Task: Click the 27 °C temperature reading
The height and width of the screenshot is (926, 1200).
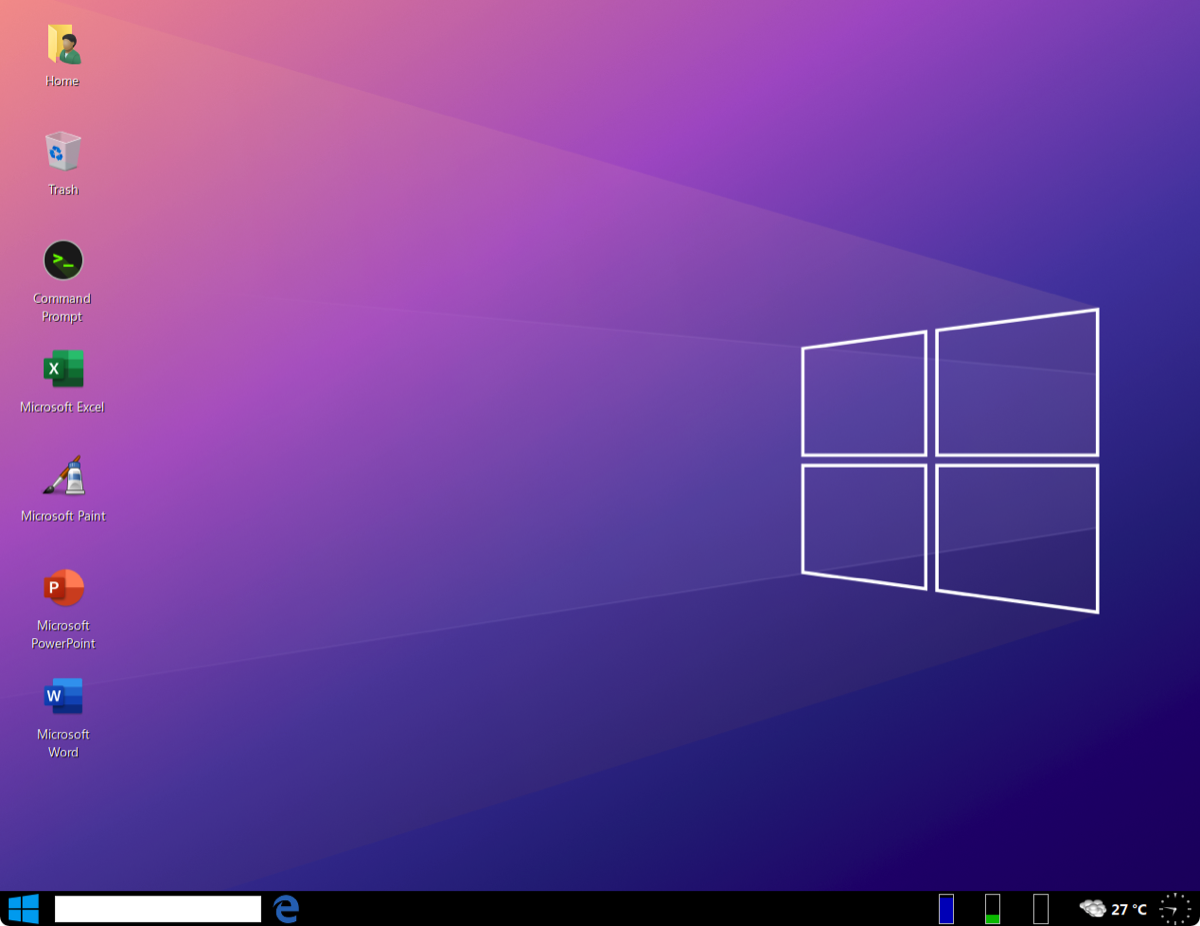Action: point(1129,909)
